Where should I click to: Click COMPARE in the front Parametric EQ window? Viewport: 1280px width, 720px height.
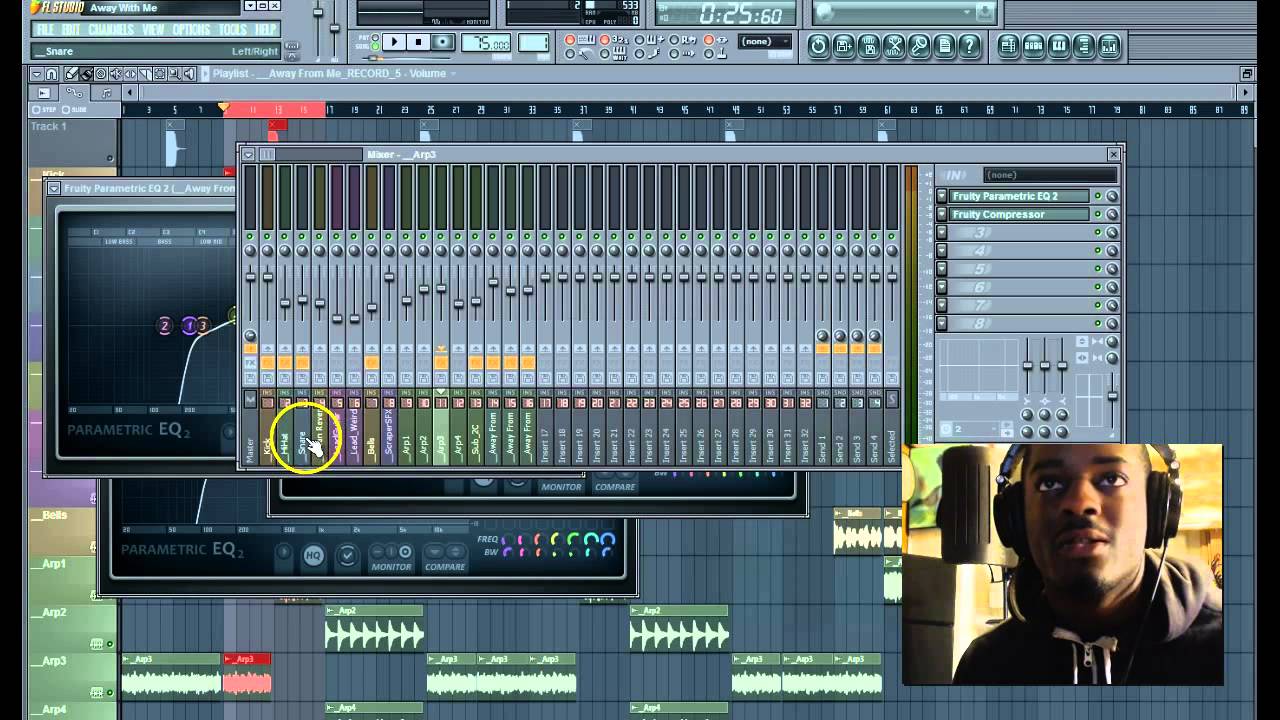pos(445,566)
